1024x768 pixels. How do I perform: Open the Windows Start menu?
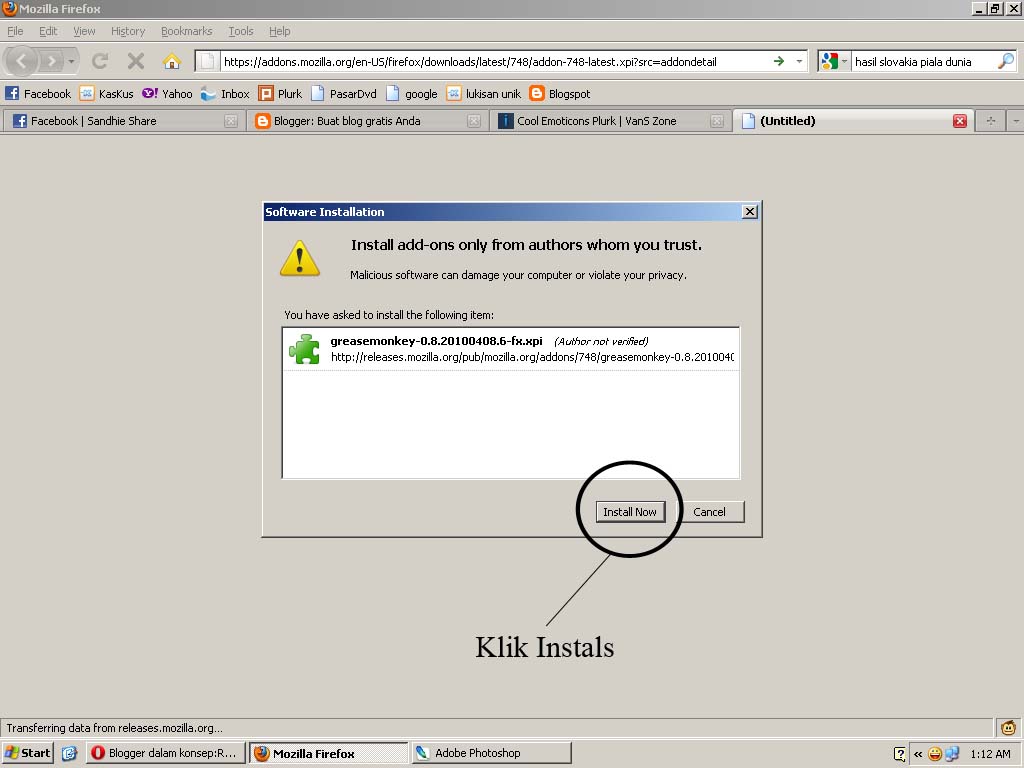(27, 753)
